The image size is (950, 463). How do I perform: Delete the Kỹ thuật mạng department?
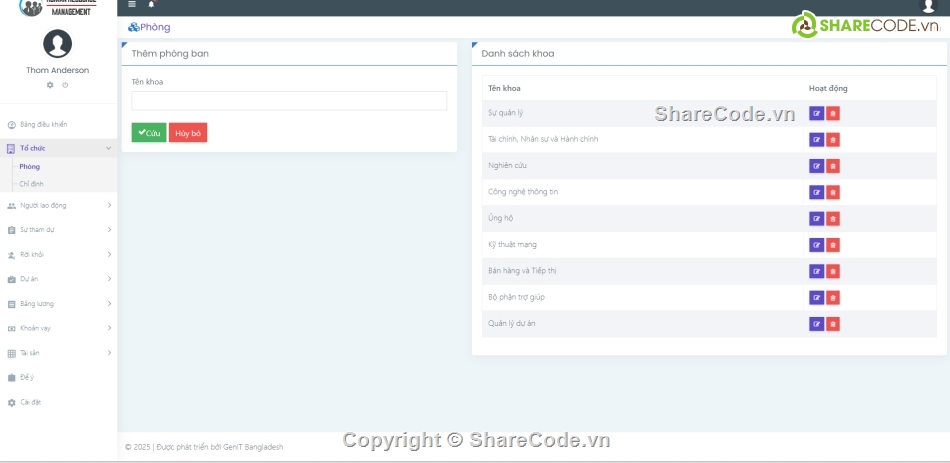[832, 245]
